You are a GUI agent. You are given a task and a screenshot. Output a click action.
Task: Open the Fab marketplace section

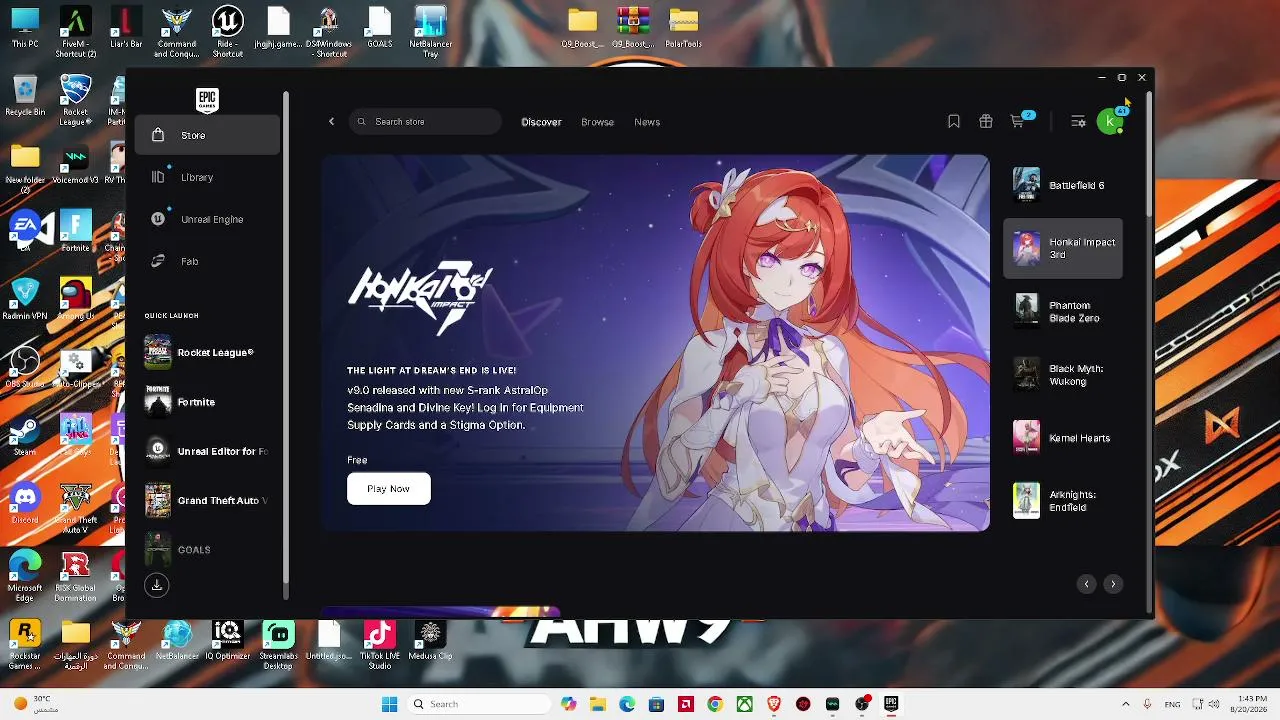(207, 261)
